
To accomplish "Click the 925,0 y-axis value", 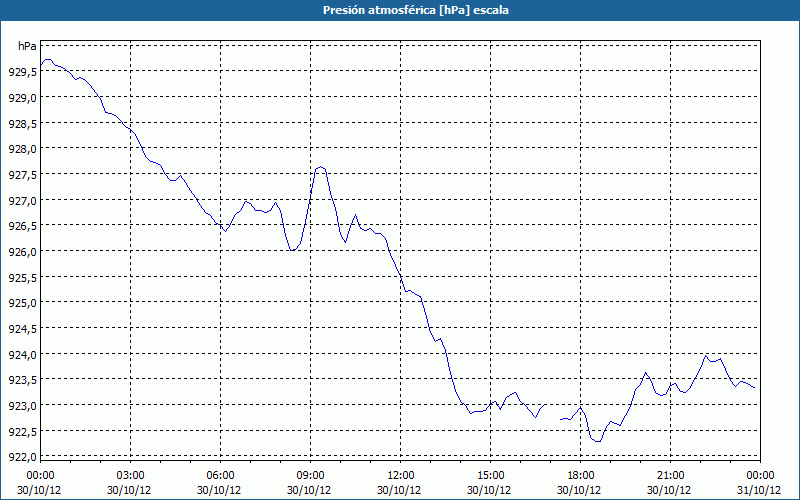I will [x=23, y=303].
